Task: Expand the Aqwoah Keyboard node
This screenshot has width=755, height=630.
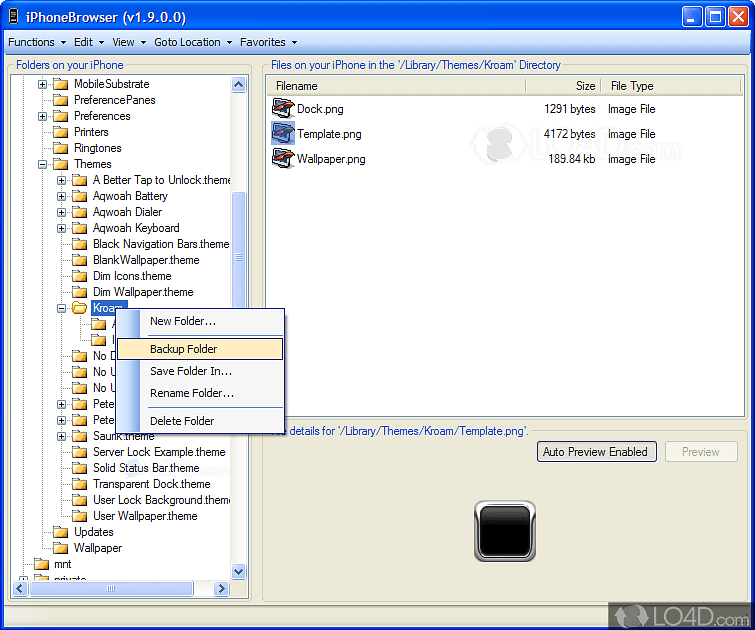Action: [61, 228]
